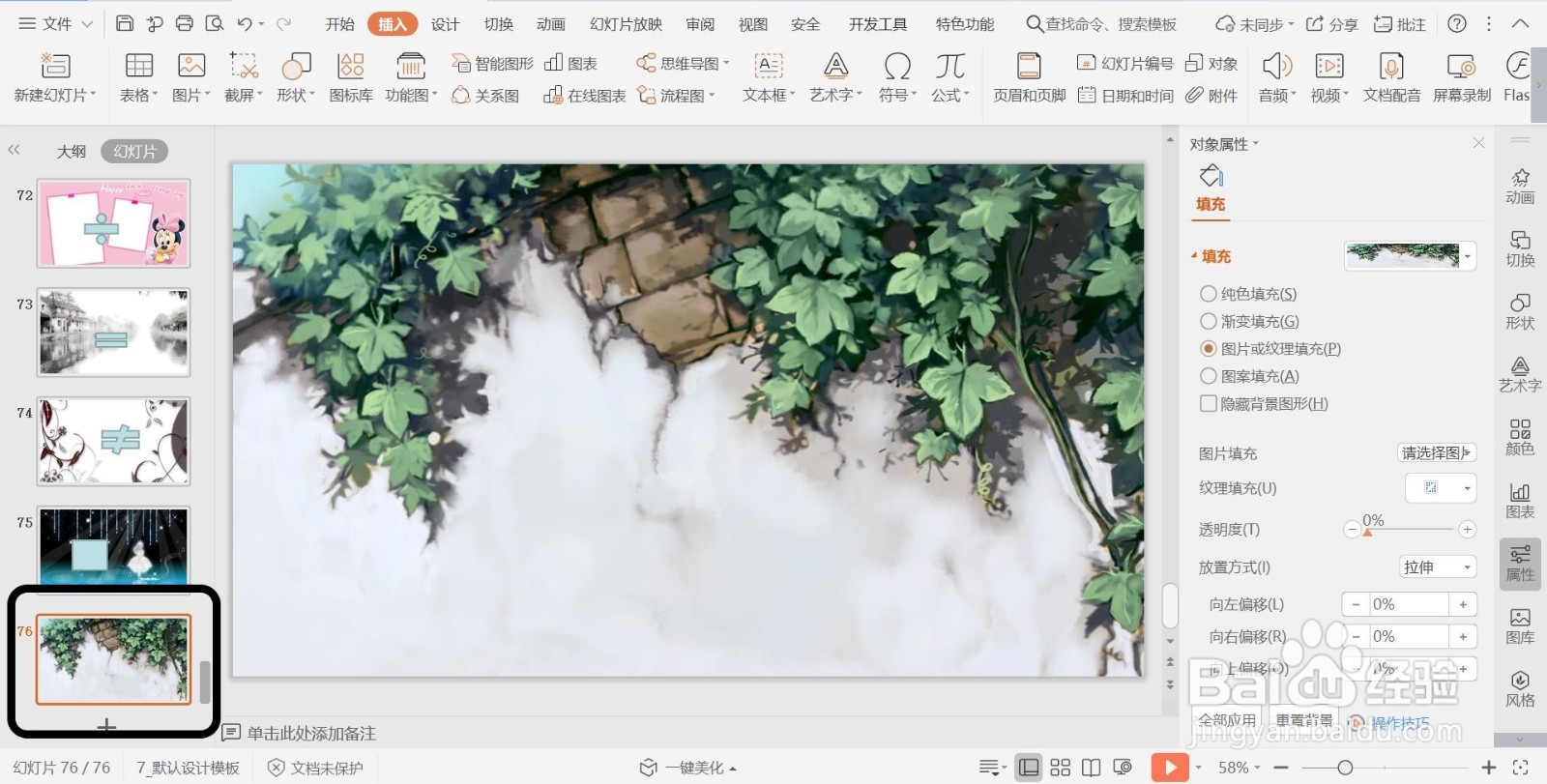Open the 切换 transitions ribbon tab
This screenshot has height=784, width=1547.
point(499,24)
